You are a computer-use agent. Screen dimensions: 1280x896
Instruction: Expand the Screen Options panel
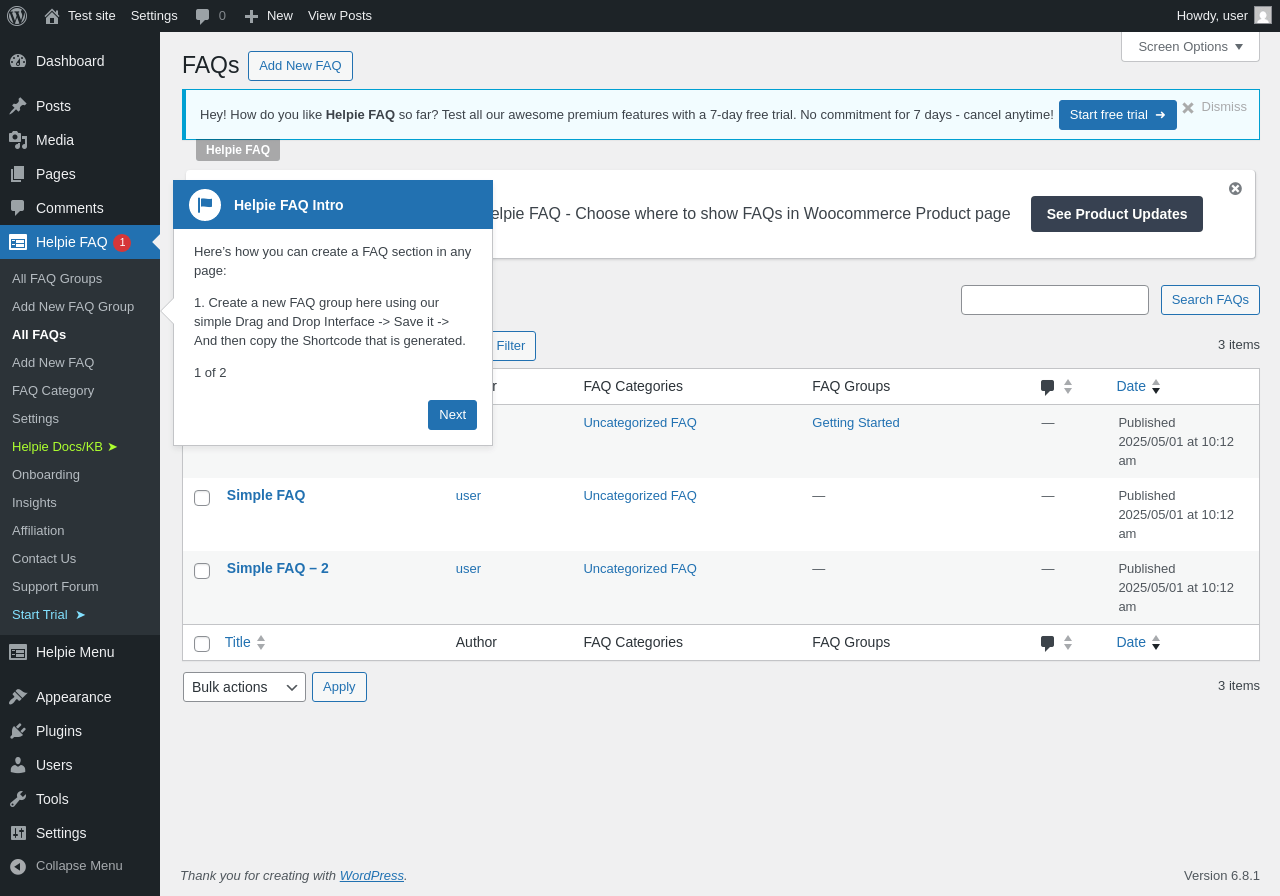pos(1190,46)
